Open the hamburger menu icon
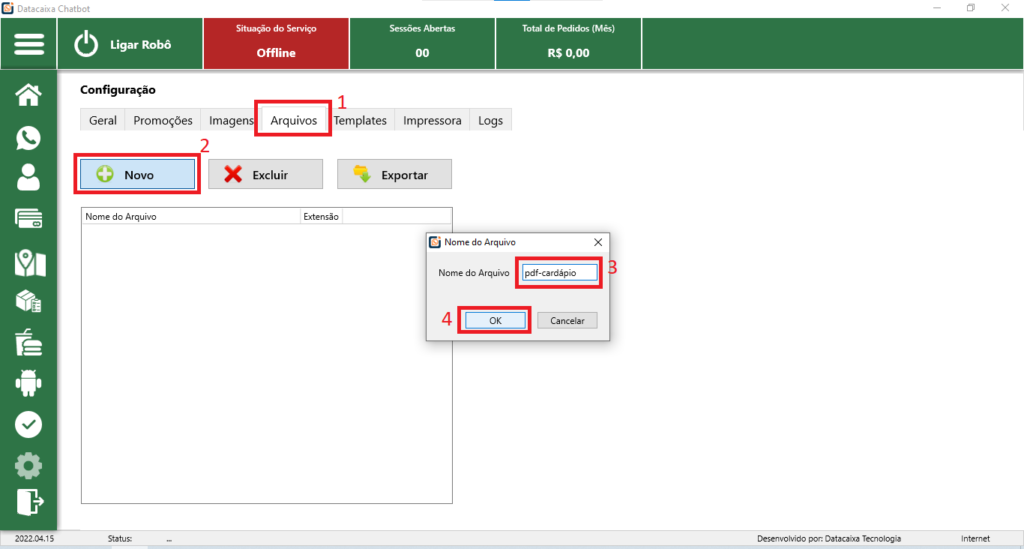 pyautogui.click(x=29, y=45)
